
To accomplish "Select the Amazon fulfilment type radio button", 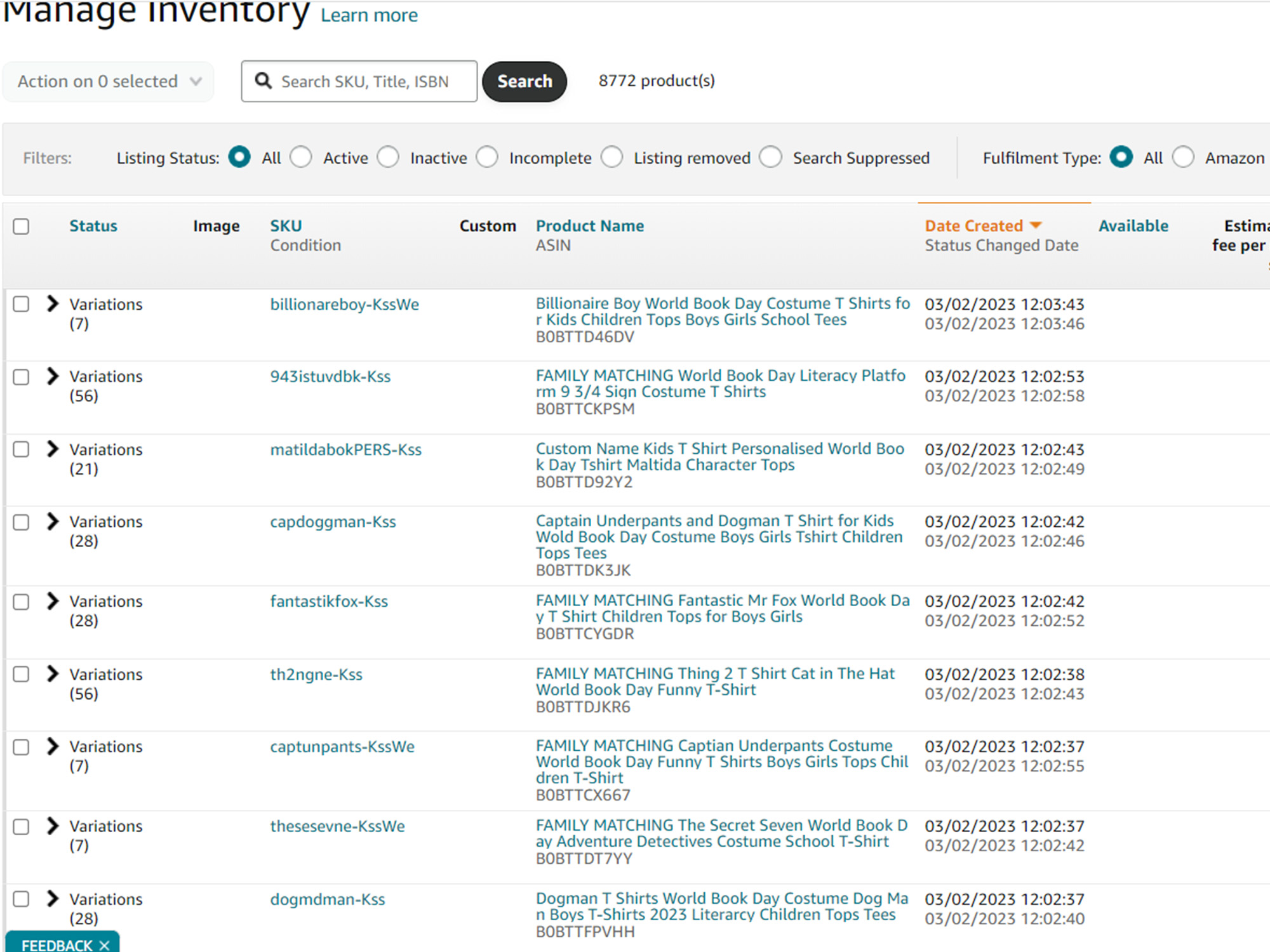I will (1184, 157).
